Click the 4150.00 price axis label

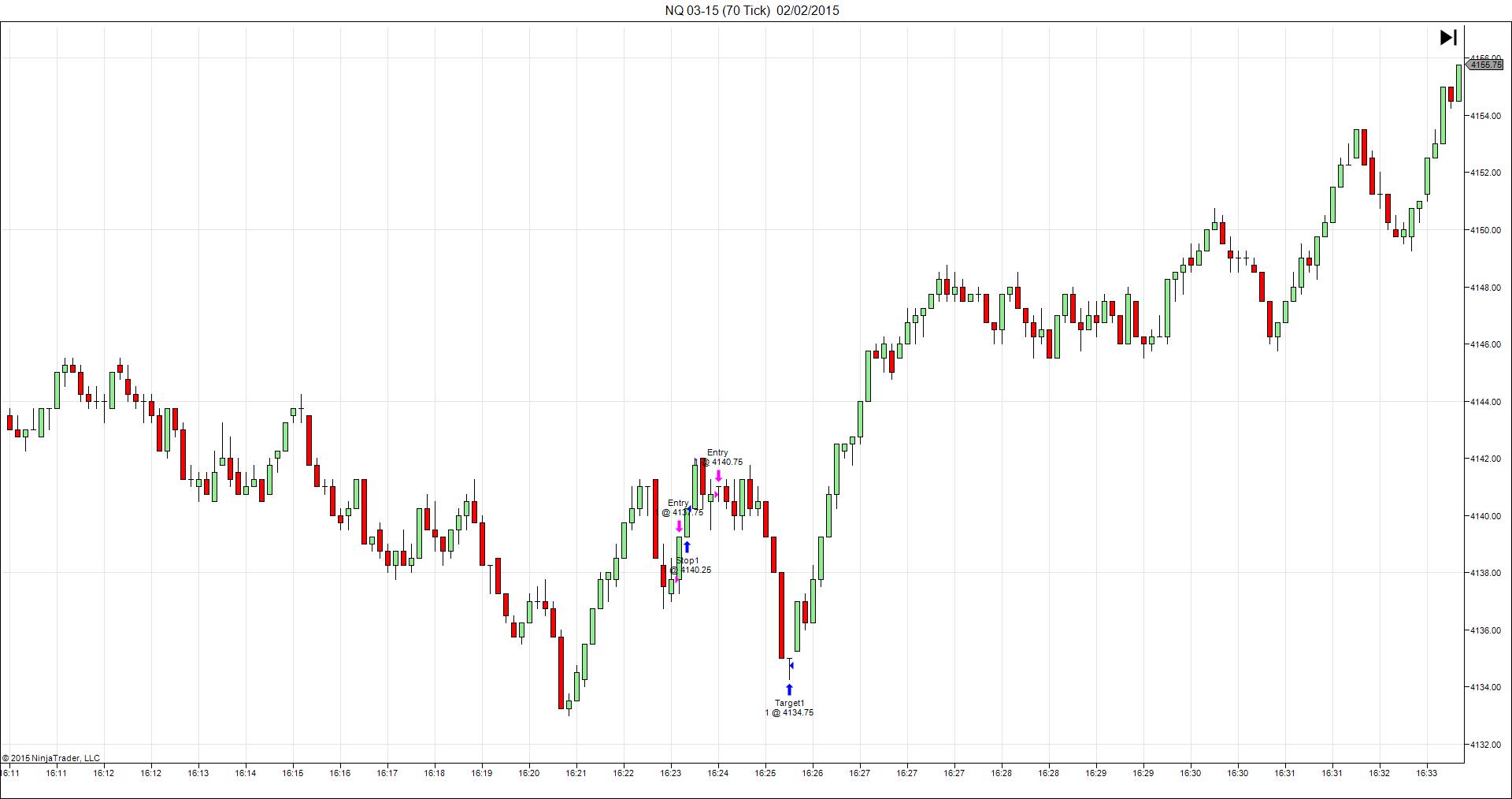pos(1484,230)
